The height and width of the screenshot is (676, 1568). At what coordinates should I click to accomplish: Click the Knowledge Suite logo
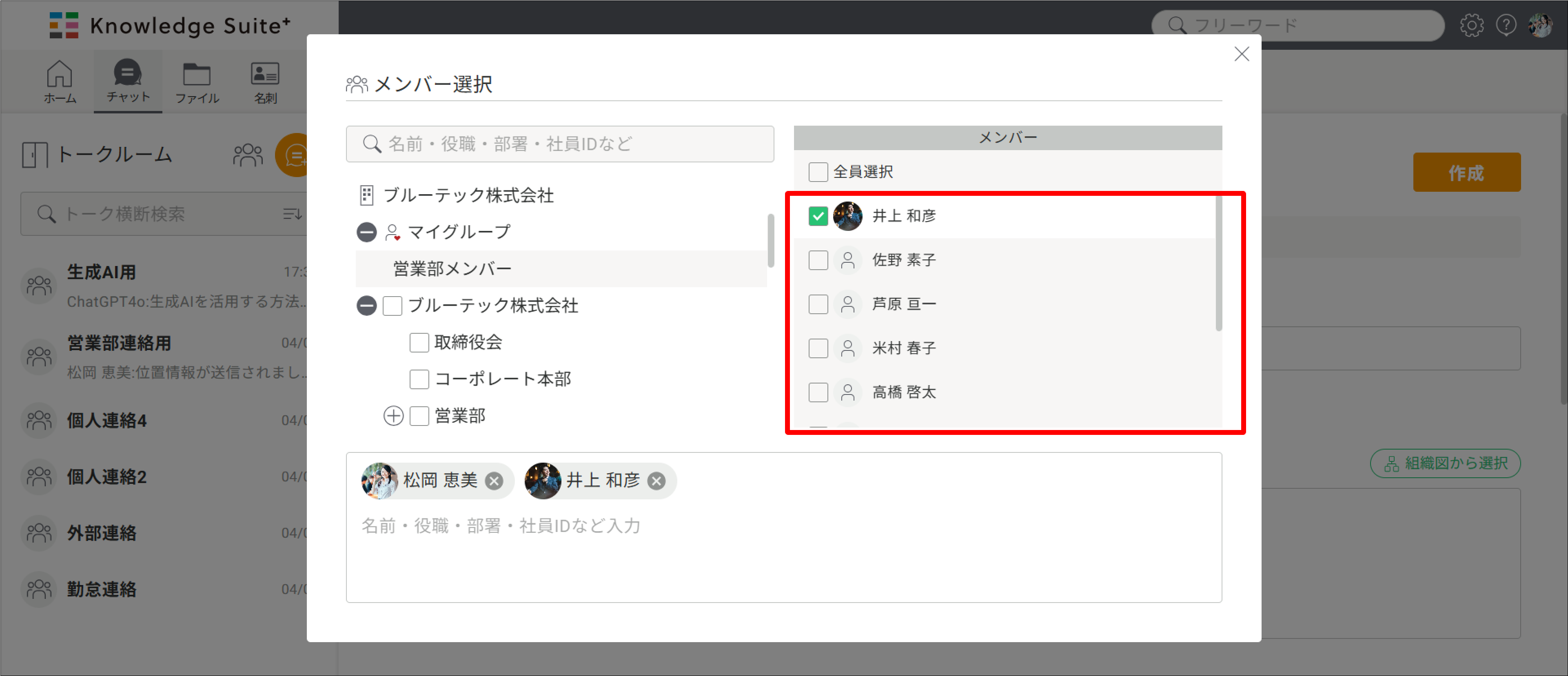170,26
